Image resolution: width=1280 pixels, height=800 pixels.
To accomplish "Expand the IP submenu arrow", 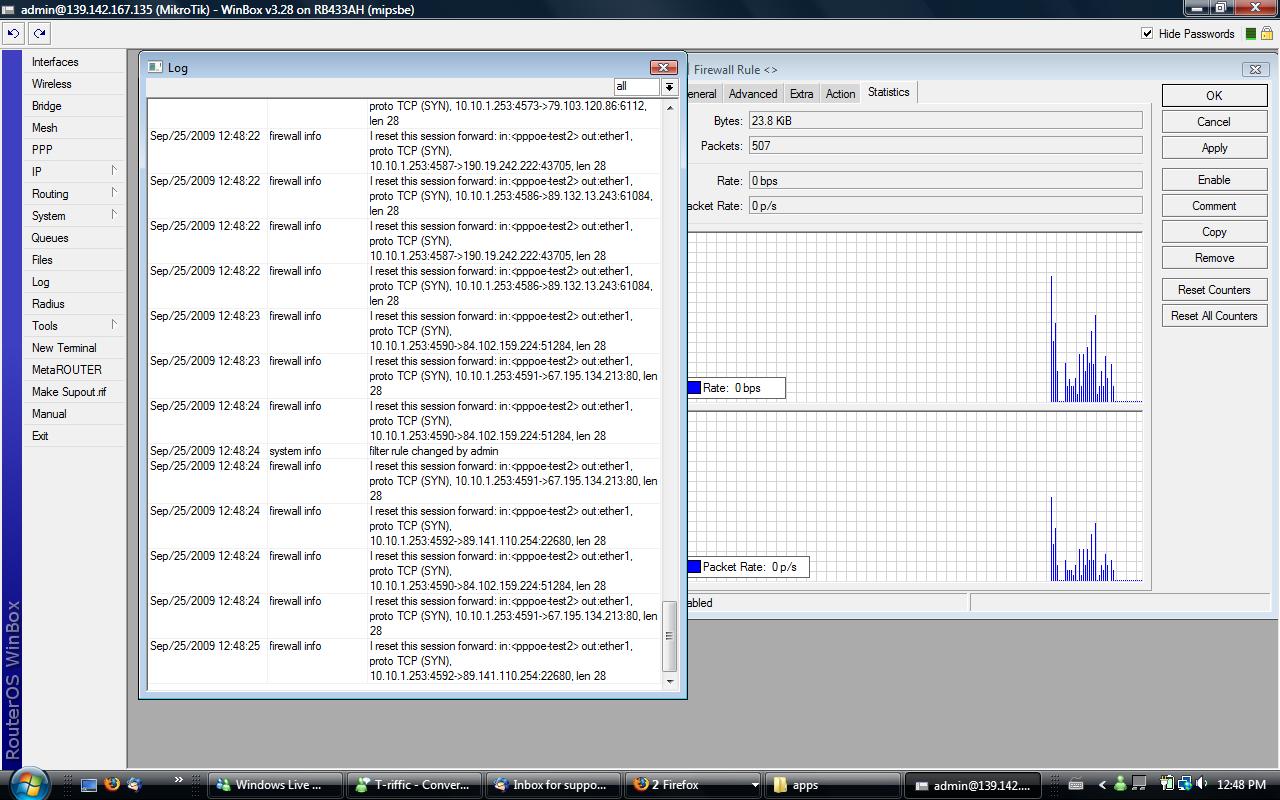I will pos(114,171).
